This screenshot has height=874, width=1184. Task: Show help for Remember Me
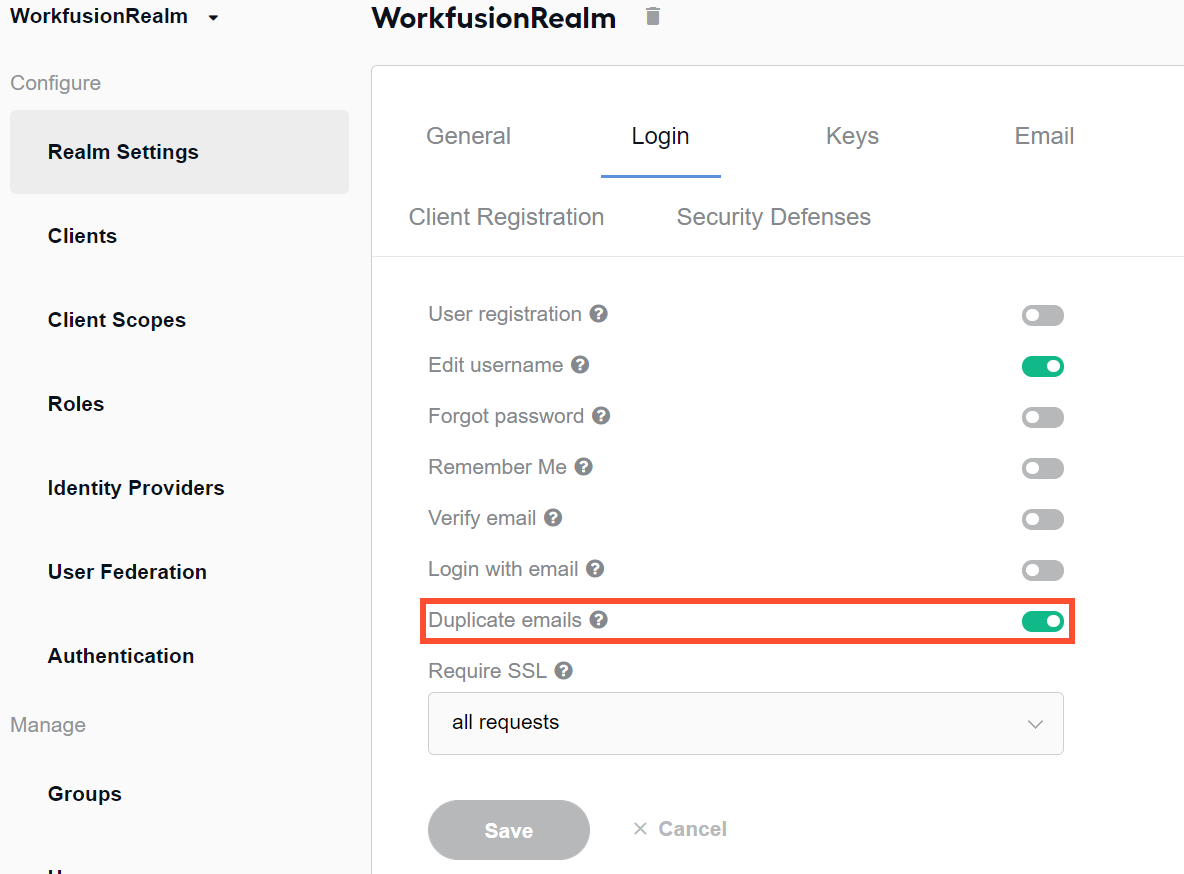pos(584,467)
